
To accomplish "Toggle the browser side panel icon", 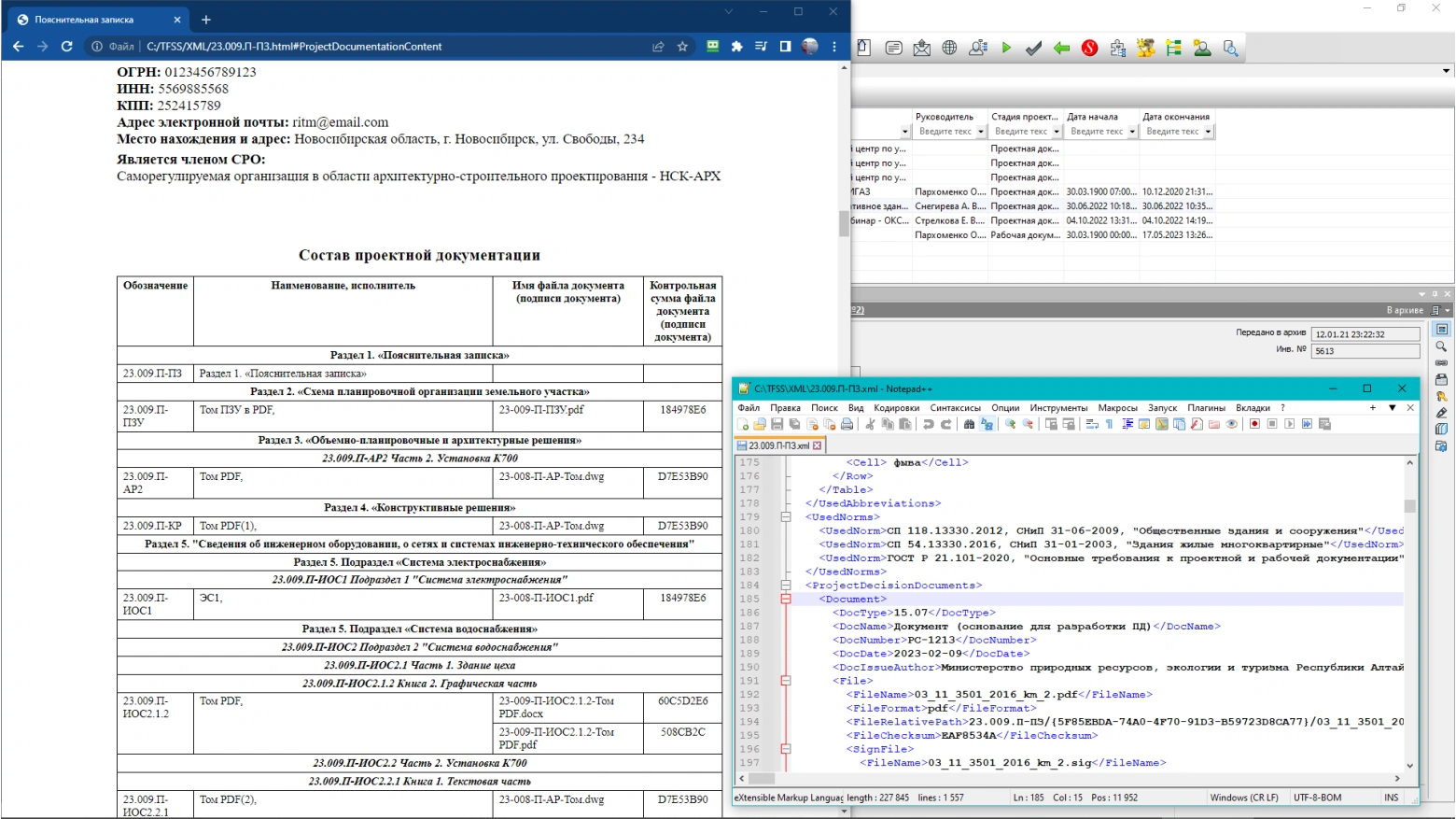I will 785,47.
